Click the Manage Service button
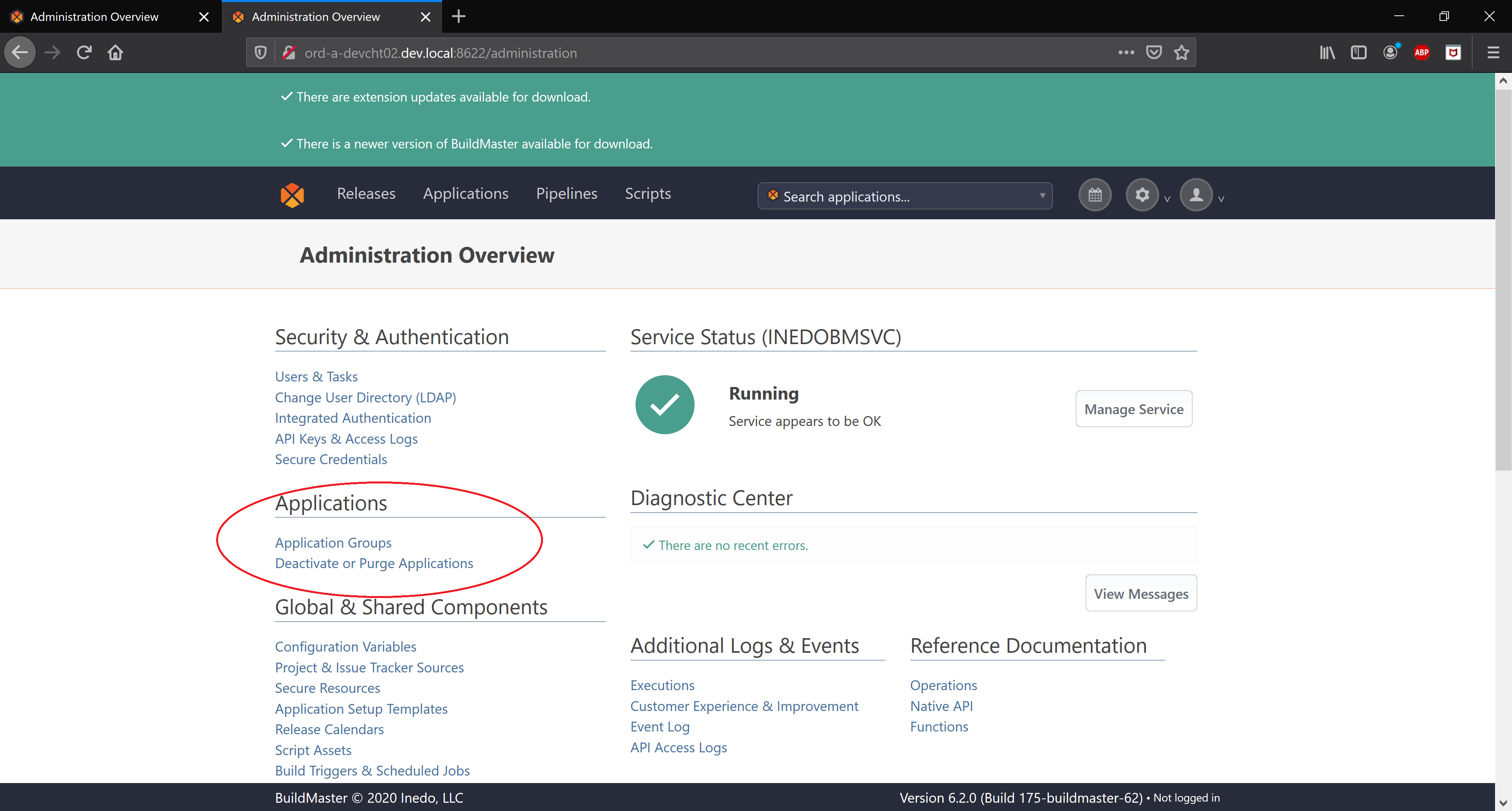Viewport: 1512px width, 811px height. pyautogui.click(x=1134, y=408)
